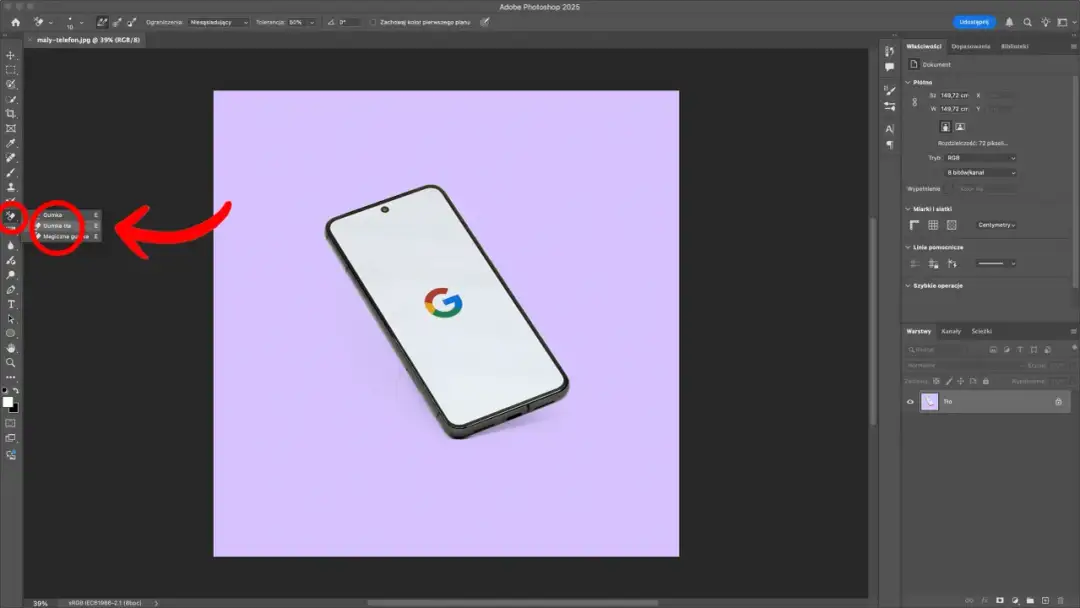Select the Move tool in the toolbar
The width and height of the screenshot is (1080, 608).
pos(11,56)
